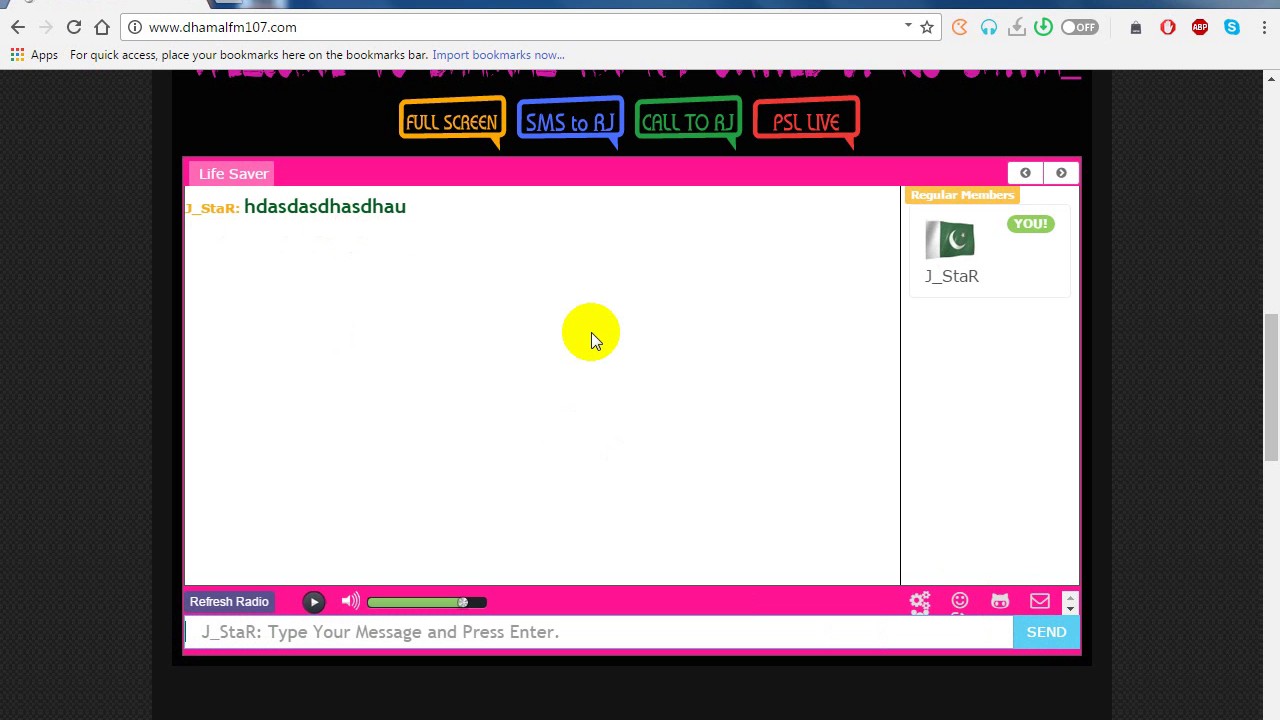Click the Regular Members label
Screen dimensions: 1280x720
(962, 195)
